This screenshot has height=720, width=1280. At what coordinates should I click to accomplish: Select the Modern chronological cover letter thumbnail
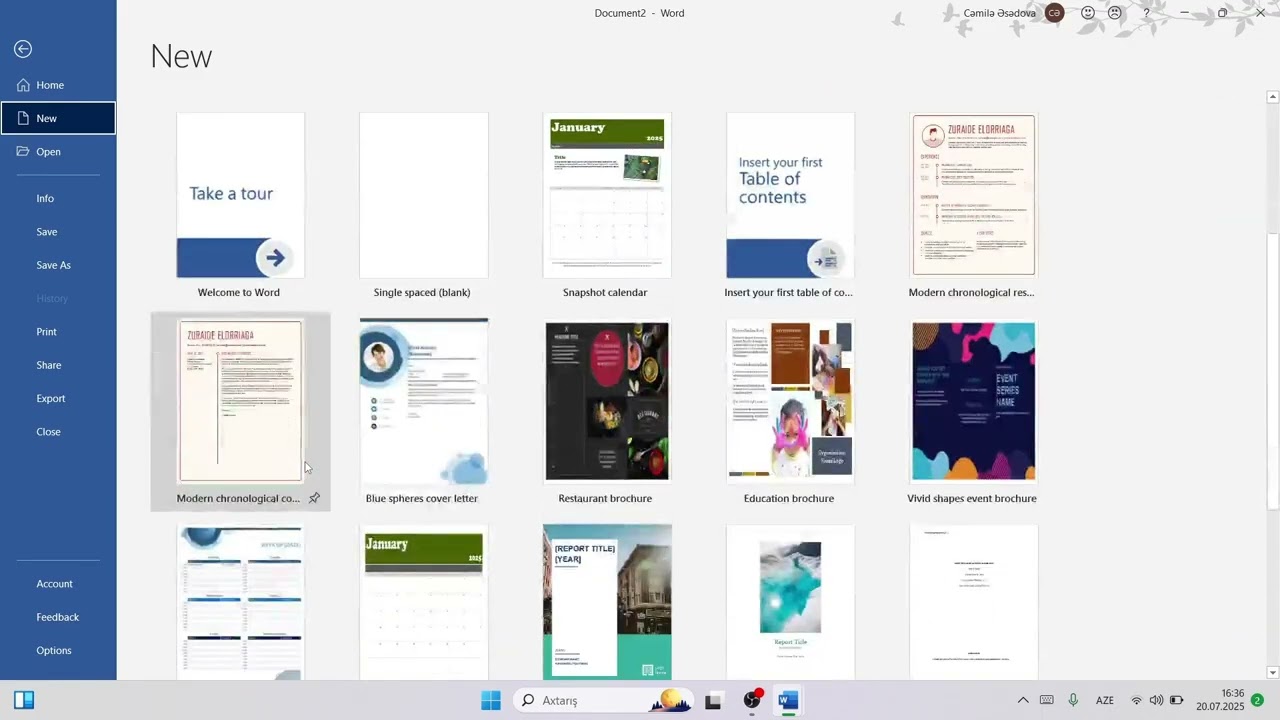(240, 401)
